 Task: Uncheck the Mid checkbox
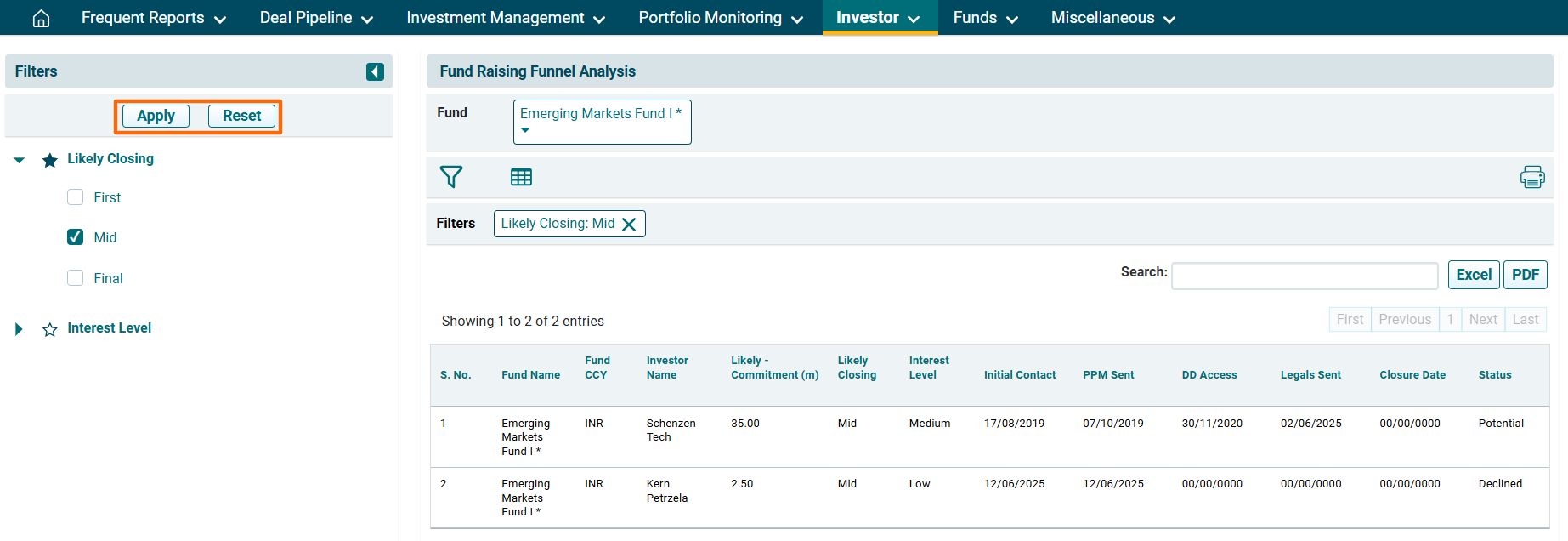(76, 237)
